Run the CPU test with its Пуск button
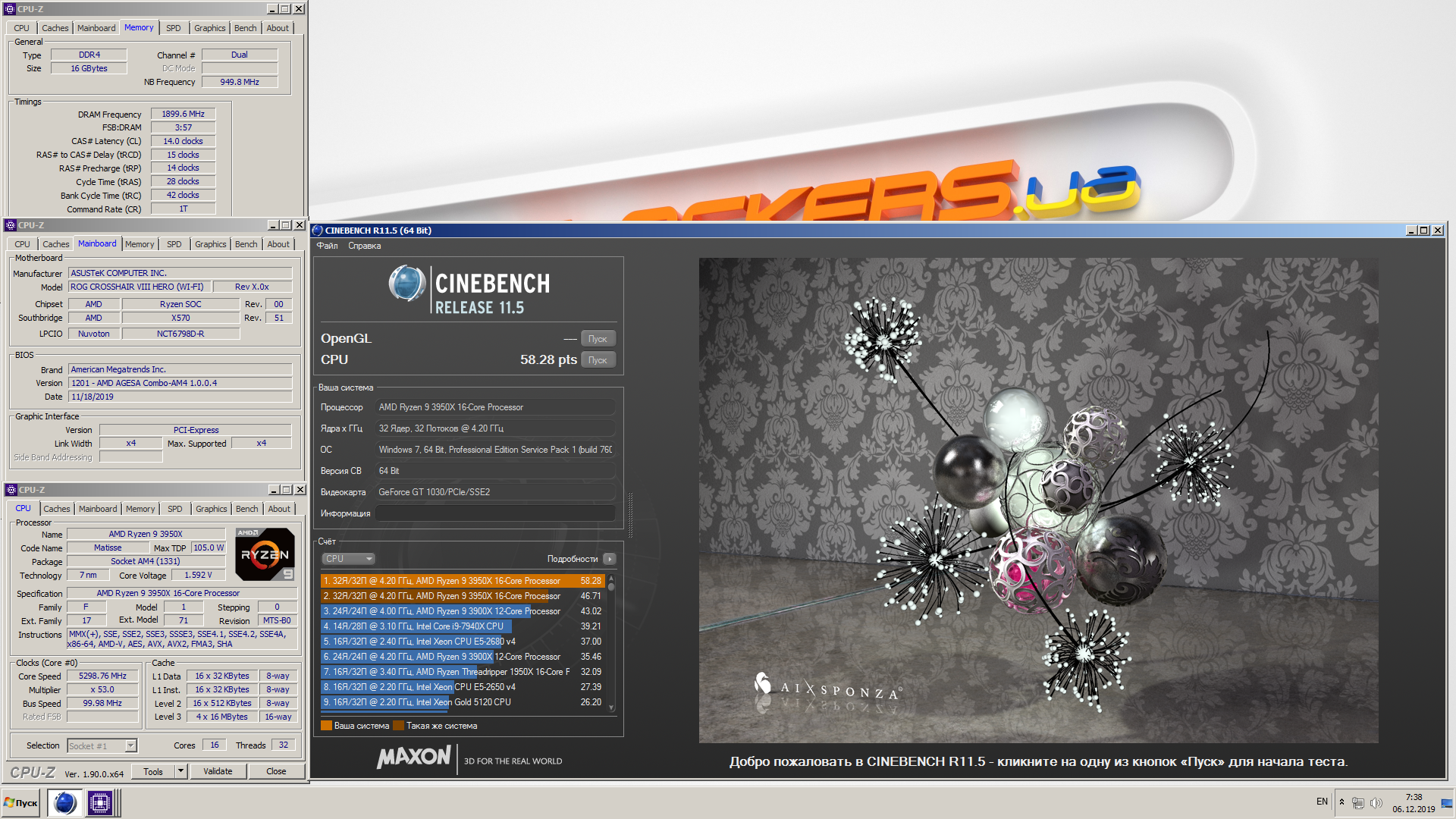1456x819 pixels. tap(598, 360)
